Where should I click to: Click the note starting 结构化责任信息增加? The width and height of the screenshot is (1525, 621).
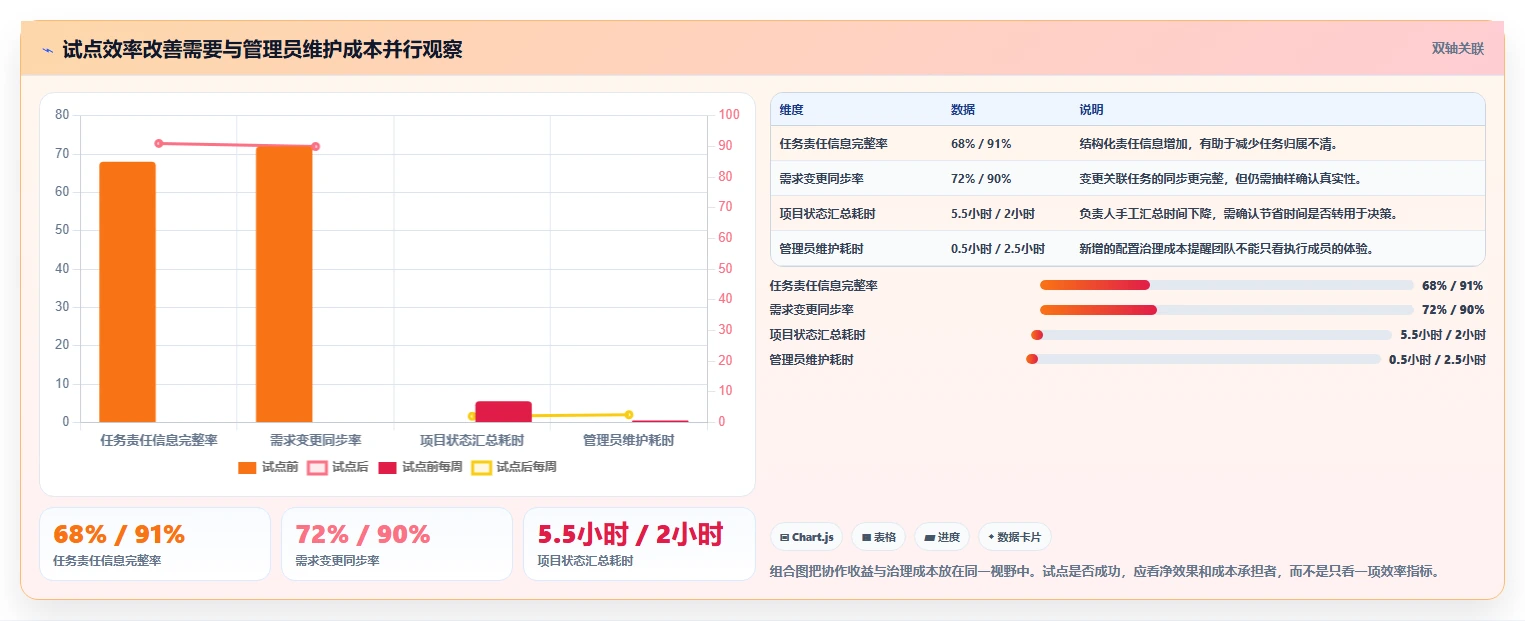pos(1209,144)
